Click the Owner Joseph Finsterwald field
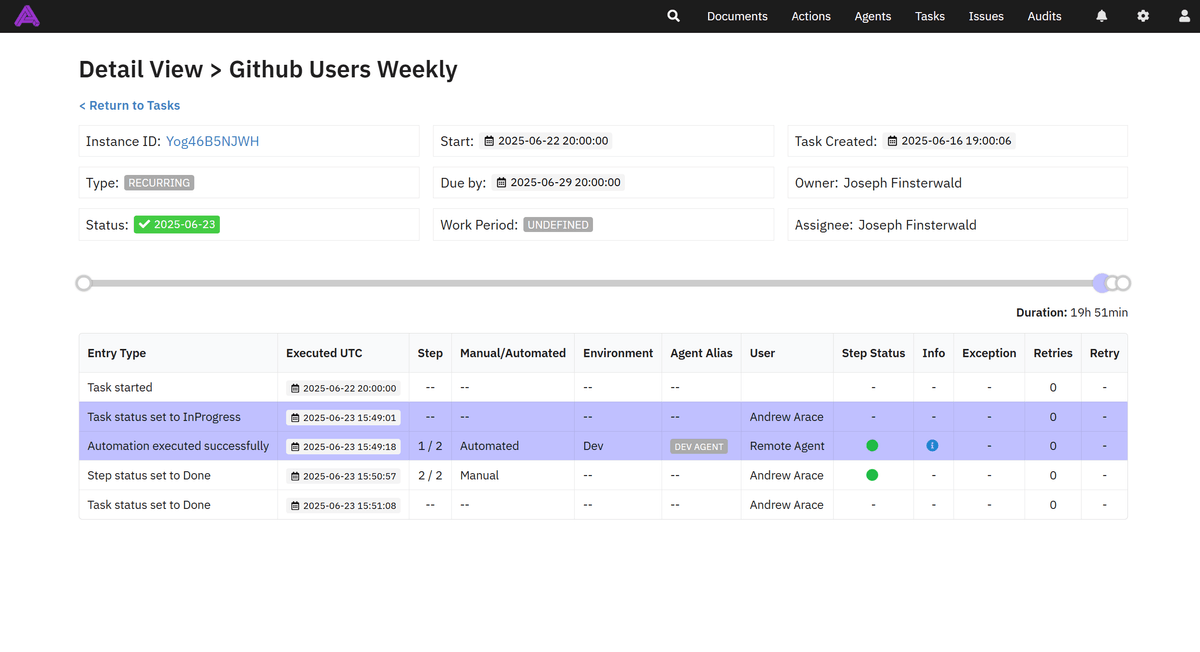This screenshot has width=1200, height=652. [x=958, y=183]
